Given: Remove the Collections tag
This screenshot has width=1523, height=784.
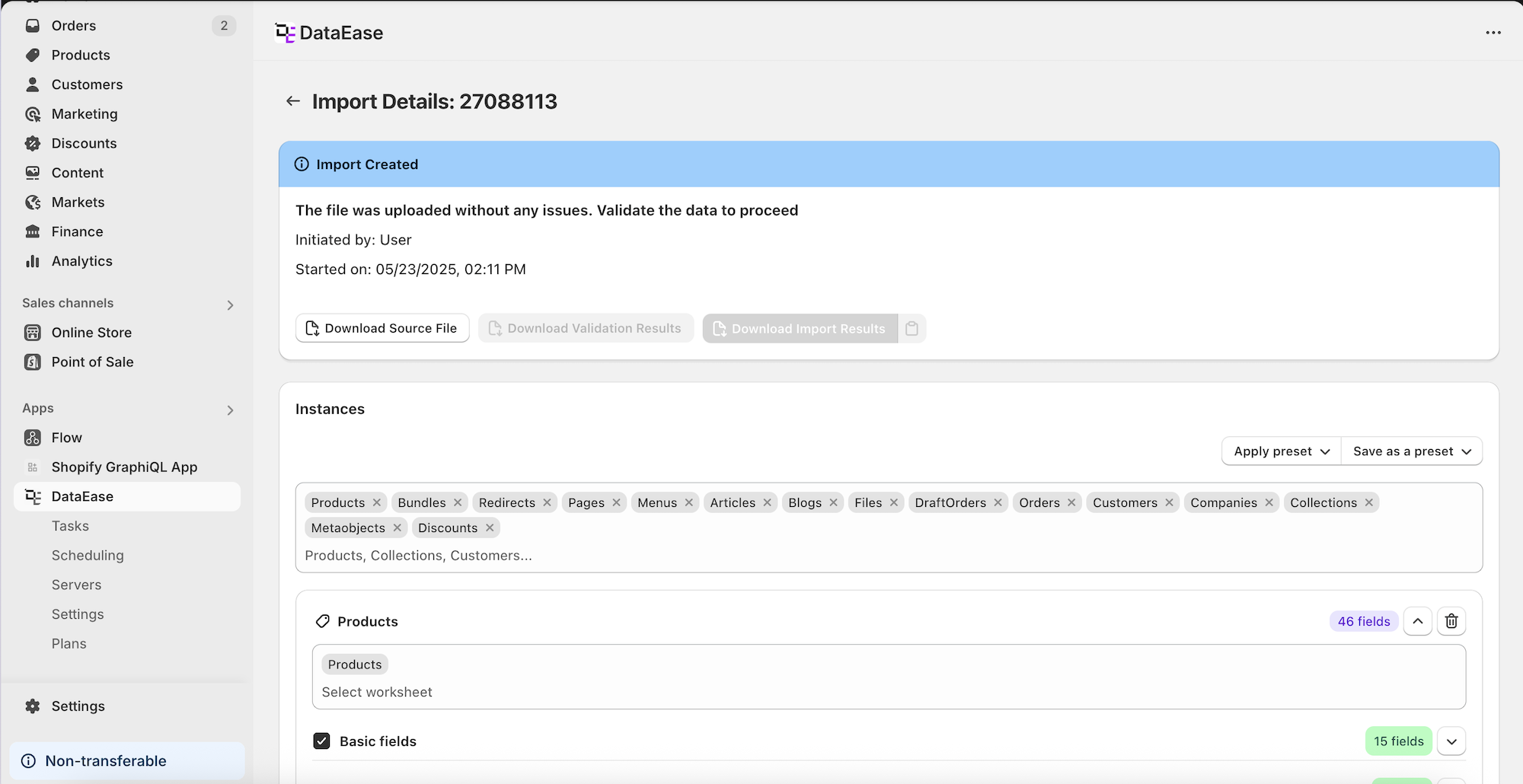Looking at the screenshot, I should (x=1368, y=502).
